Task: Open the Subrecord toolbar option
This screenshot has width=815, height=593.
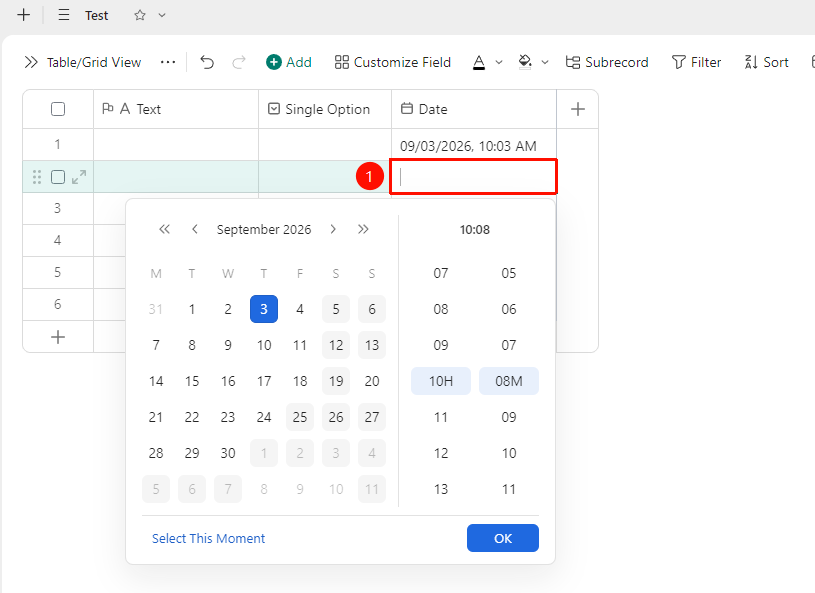Action: tap(607, 62)
